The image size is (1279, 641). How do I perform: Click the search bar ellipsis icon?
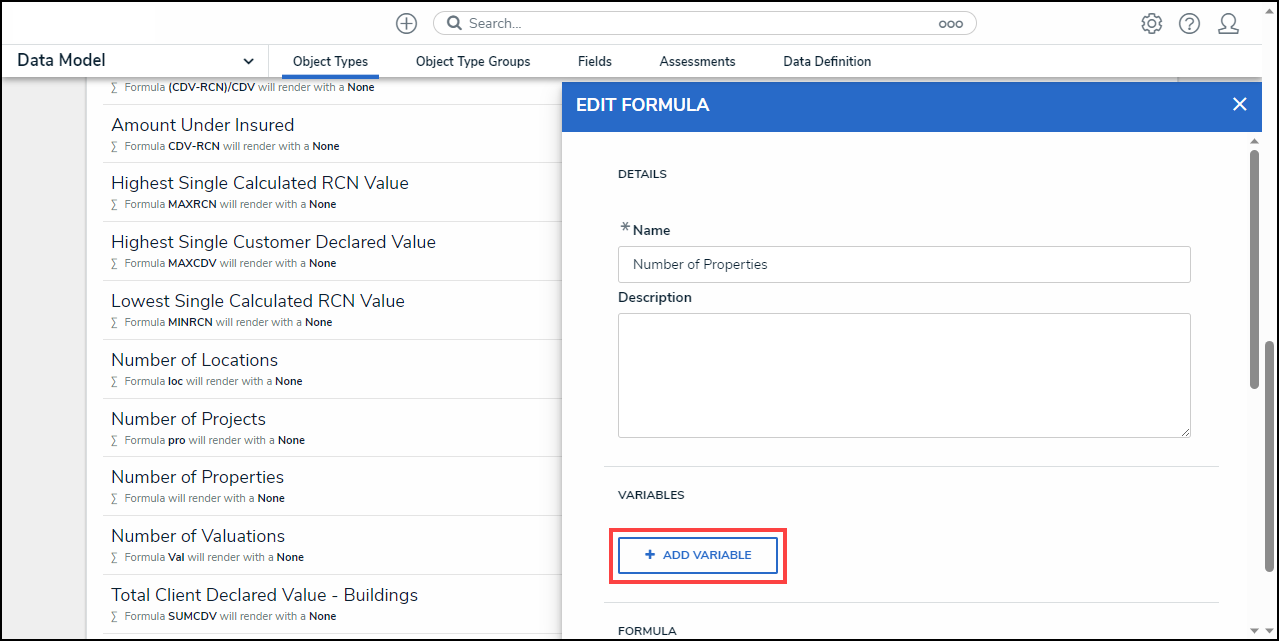pos(950,24)
